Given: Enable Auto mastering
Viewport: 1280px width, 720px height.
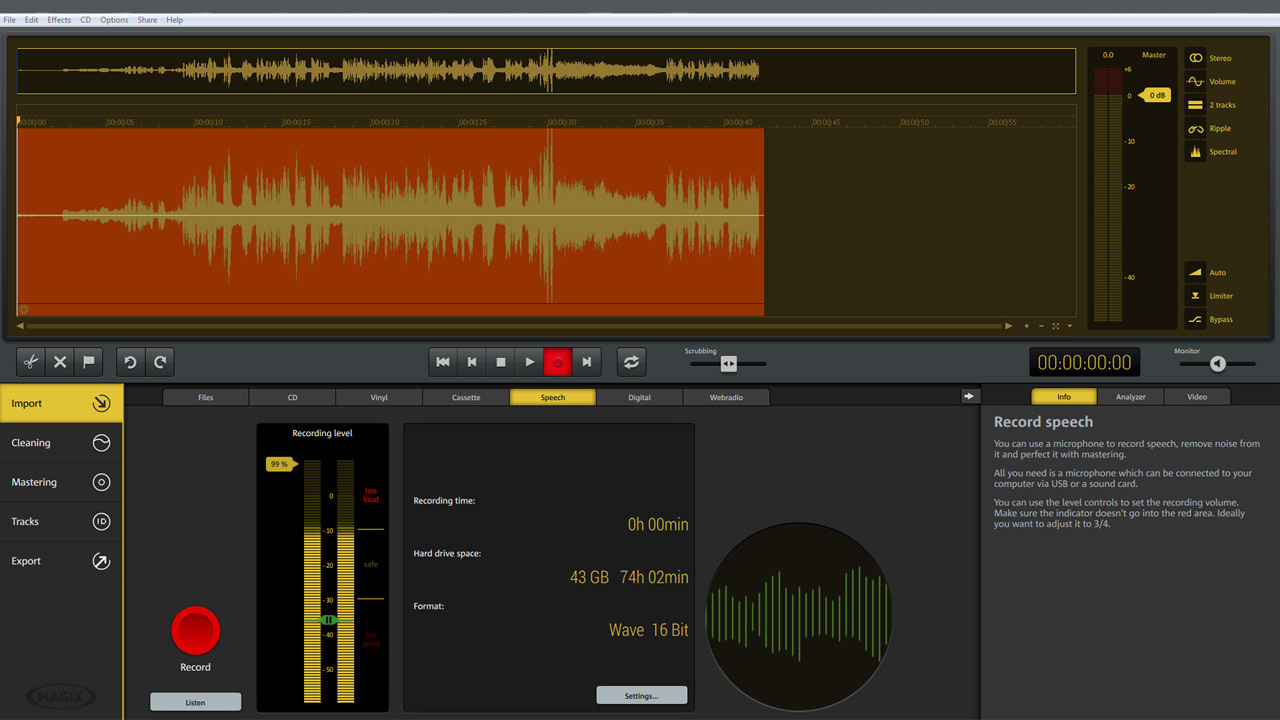Looking at the screenshot, I should point(1194,272).
